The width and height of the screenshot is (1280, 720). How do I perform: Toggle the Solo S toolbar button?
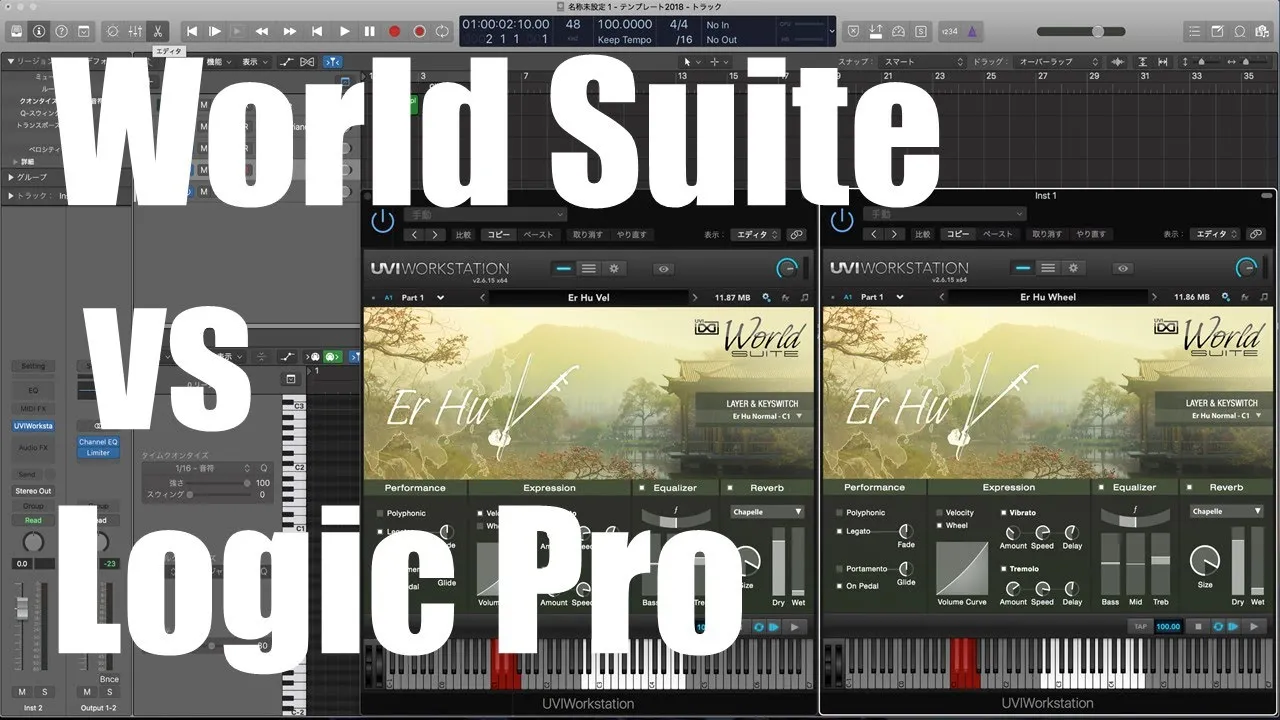[x=922, y=31]
